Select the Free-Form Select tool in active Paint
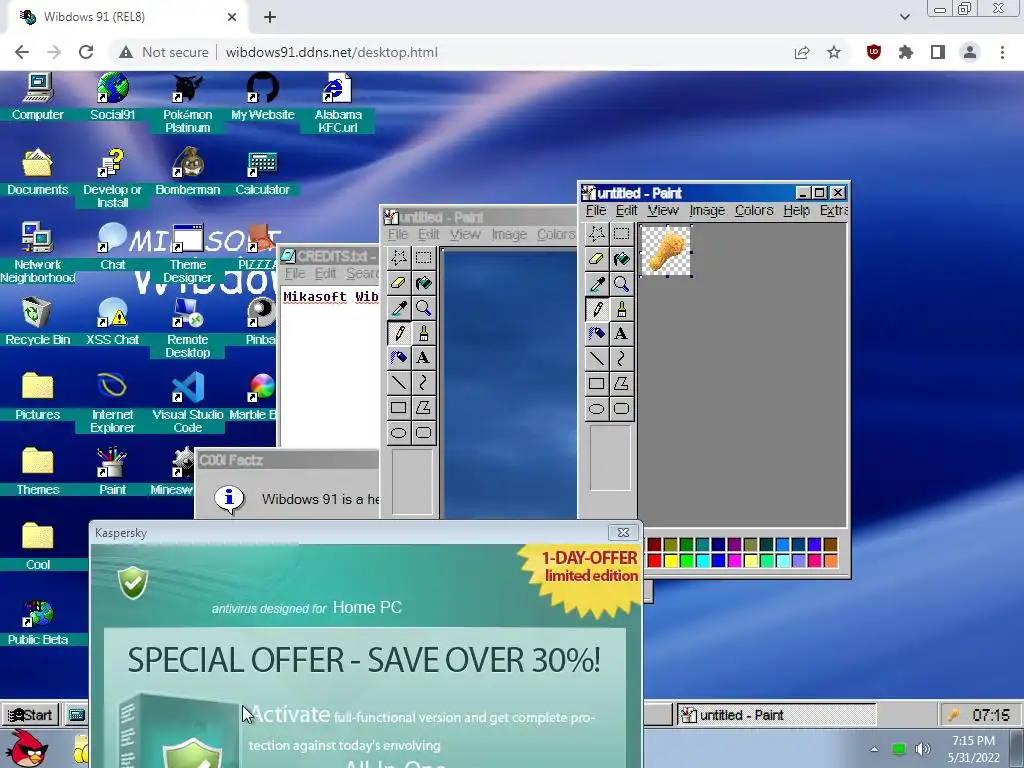Screen dimensions: 1024x768 [x=596, y=234]
